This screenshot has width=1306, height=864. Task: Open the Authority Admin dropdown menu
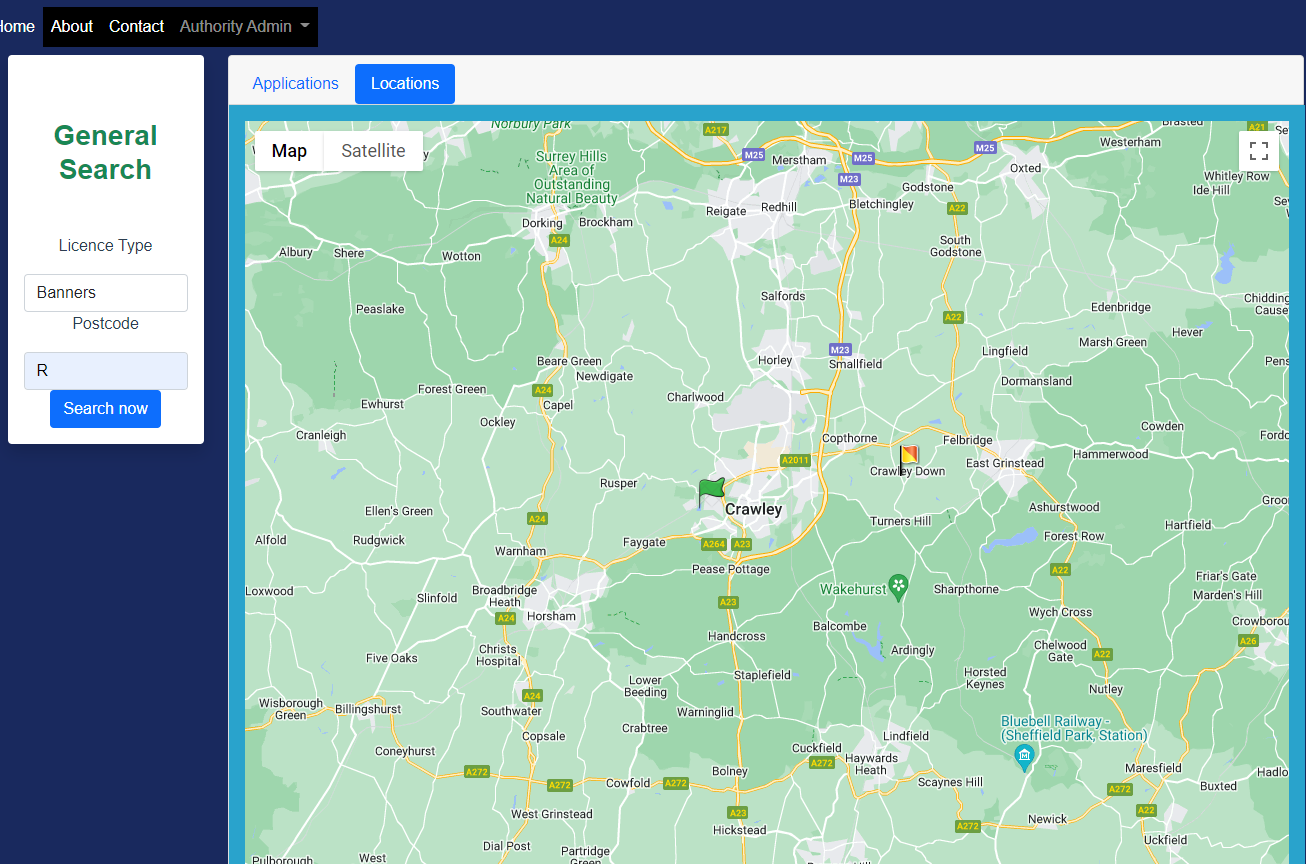click(244, 27)
